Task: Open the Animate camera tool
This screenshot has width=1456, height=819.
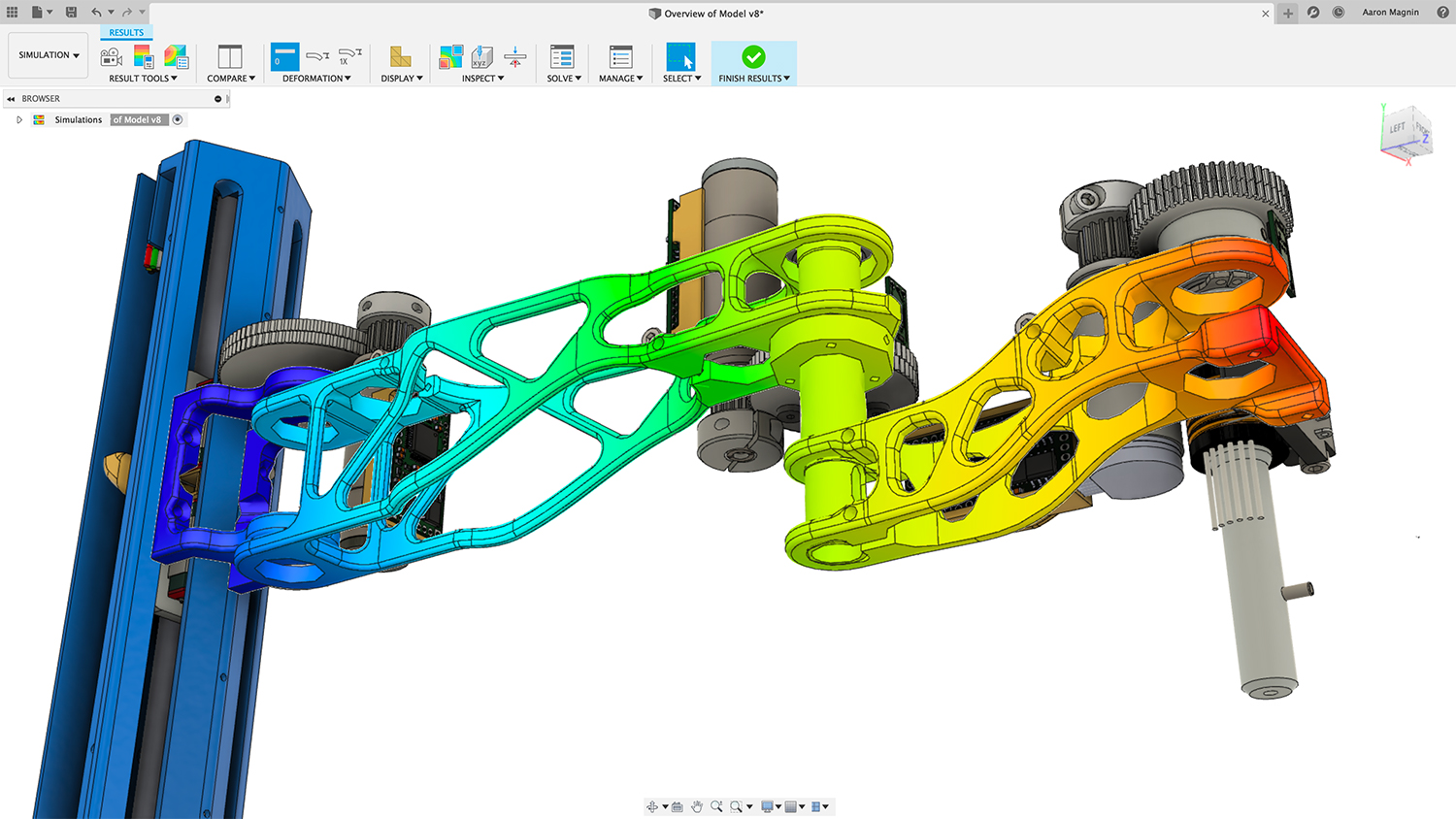Action: (111, 57)
